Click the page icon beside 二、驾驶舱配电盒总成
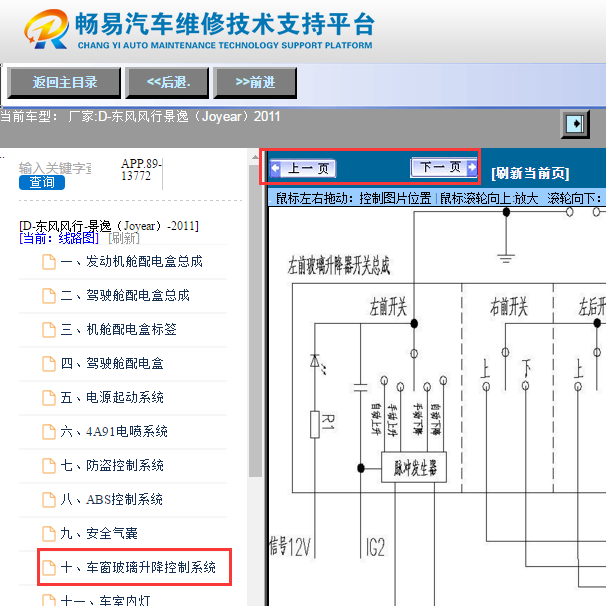 (x=49, y=296)
